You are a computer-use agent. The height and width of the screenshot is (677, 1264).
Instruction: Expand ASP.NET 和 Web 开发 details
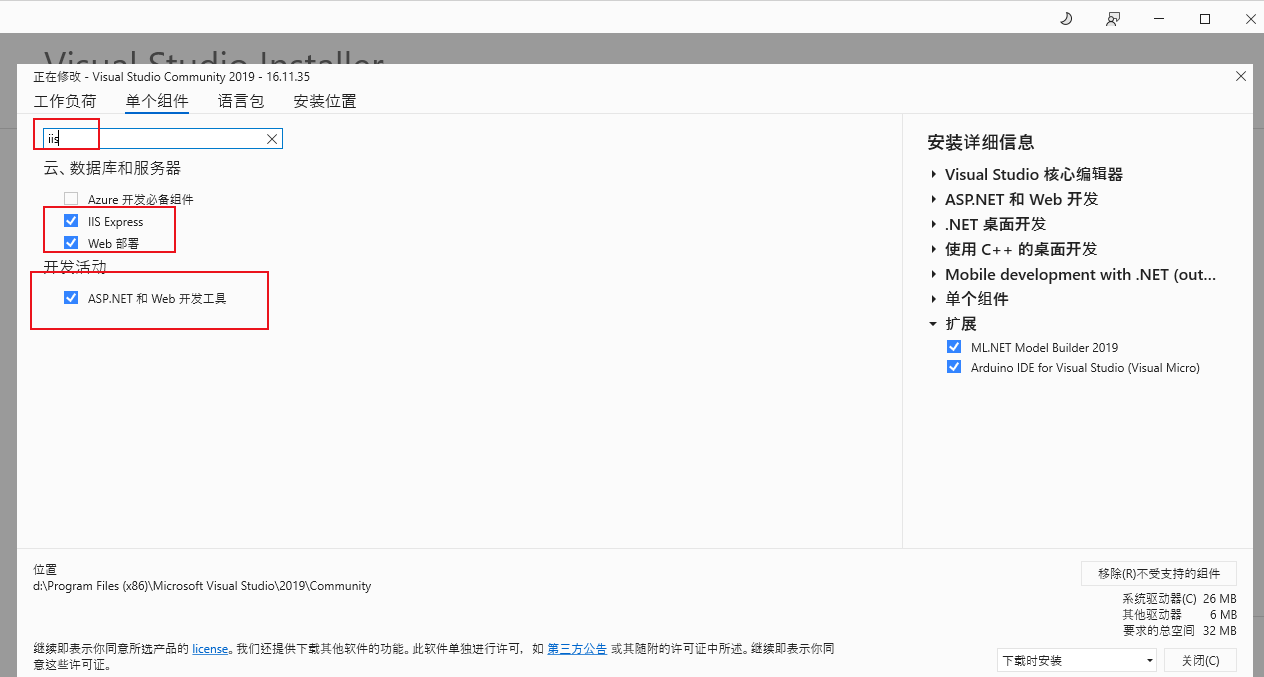pos(934,199)
